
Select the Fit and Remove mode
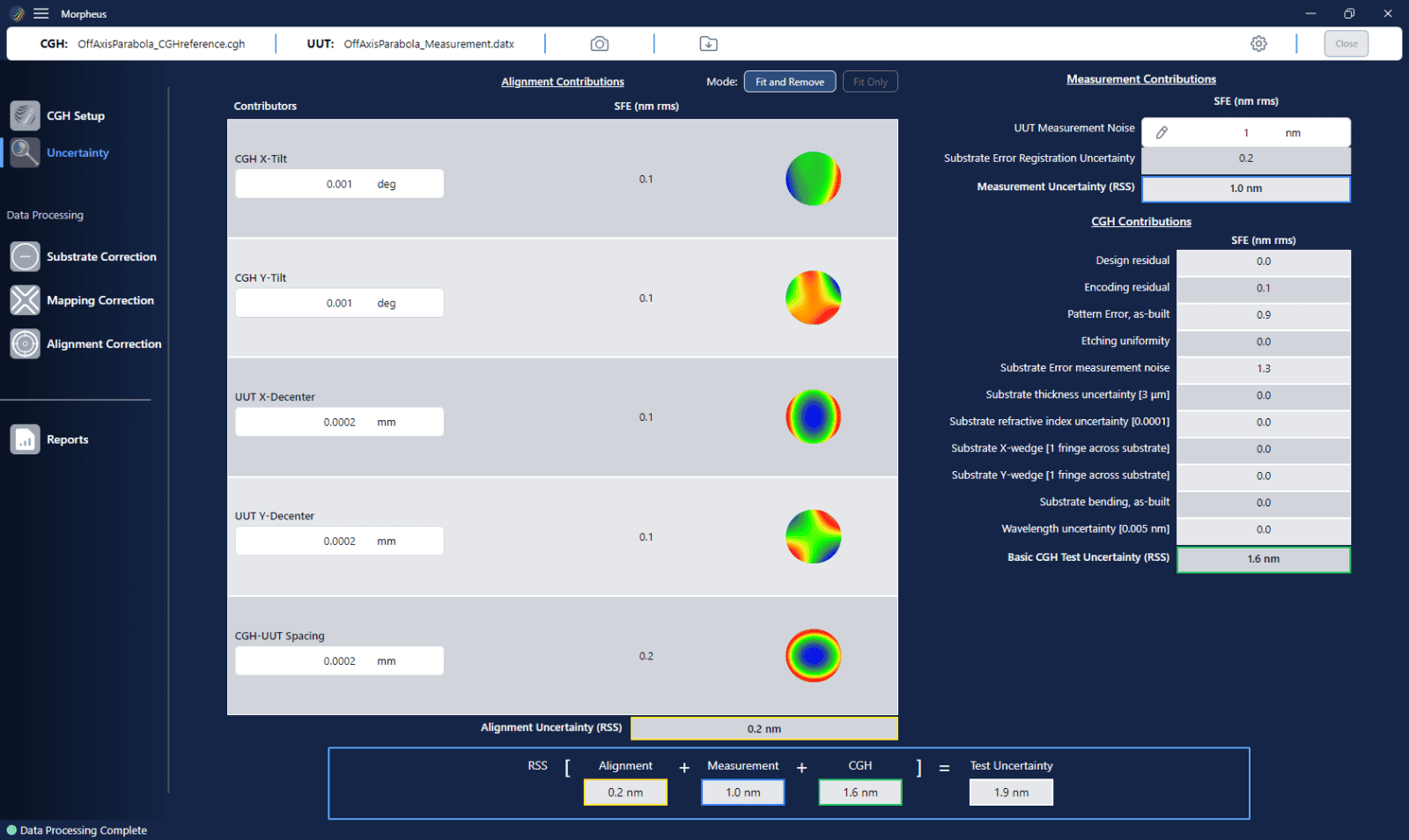(x=789, y=82)
